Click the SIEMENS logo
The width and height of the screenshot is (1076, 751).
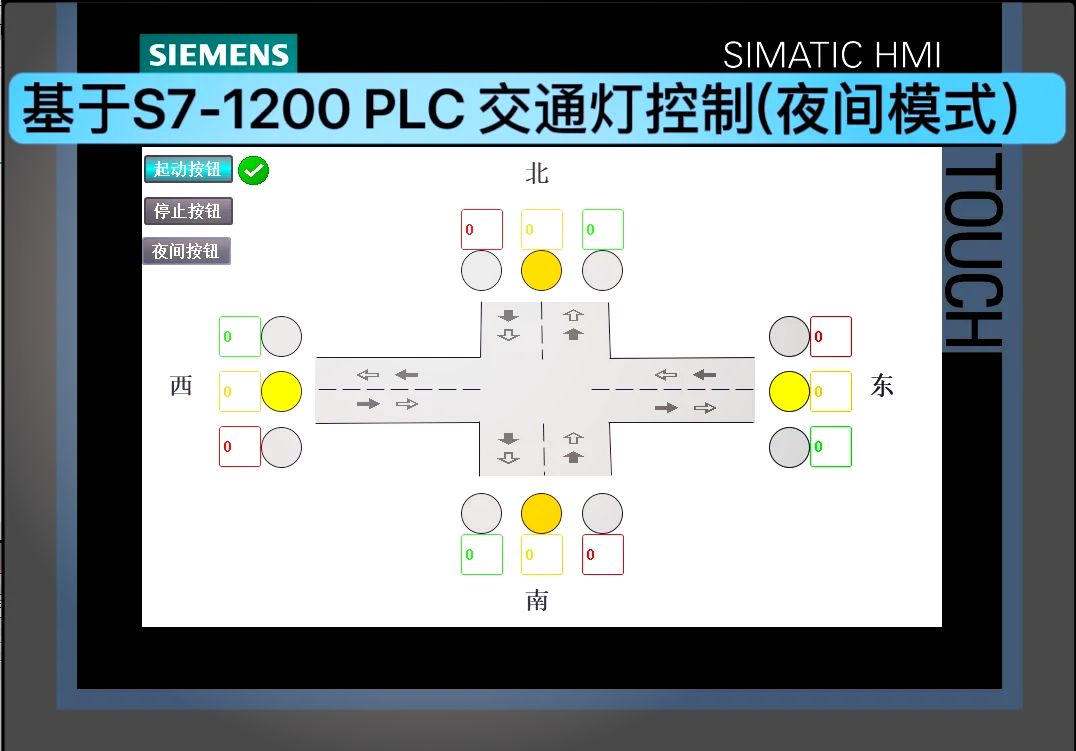[x=218, y=54]
